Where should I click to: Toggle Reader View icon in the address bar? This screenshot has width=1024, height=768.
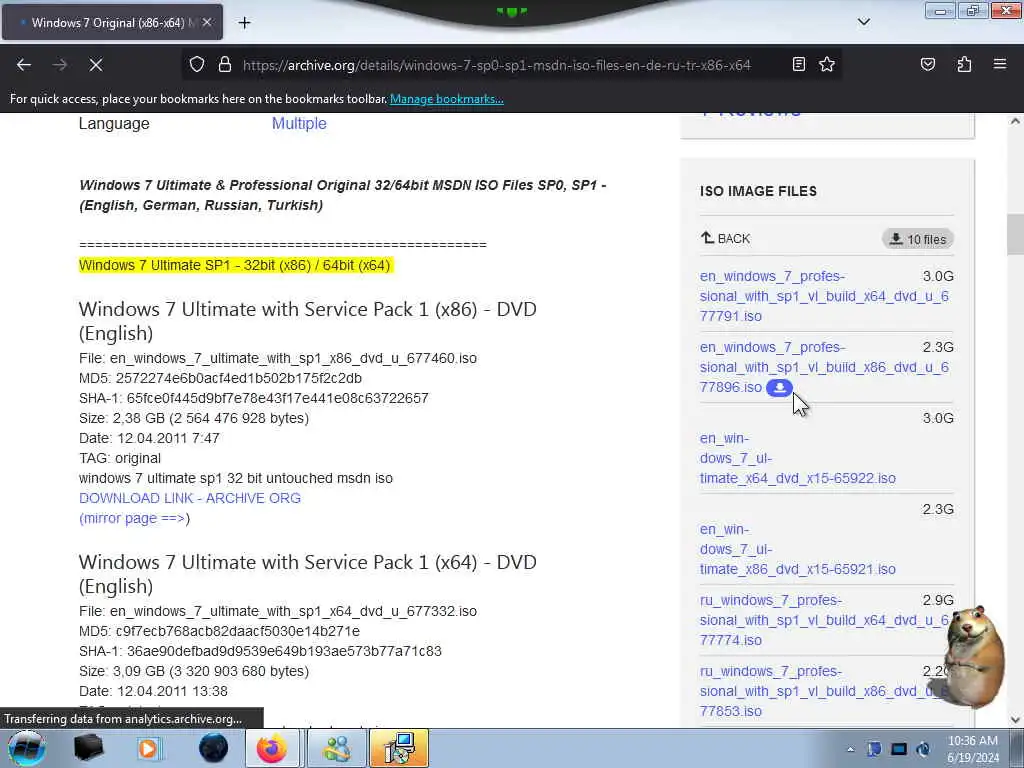[798, 64]
